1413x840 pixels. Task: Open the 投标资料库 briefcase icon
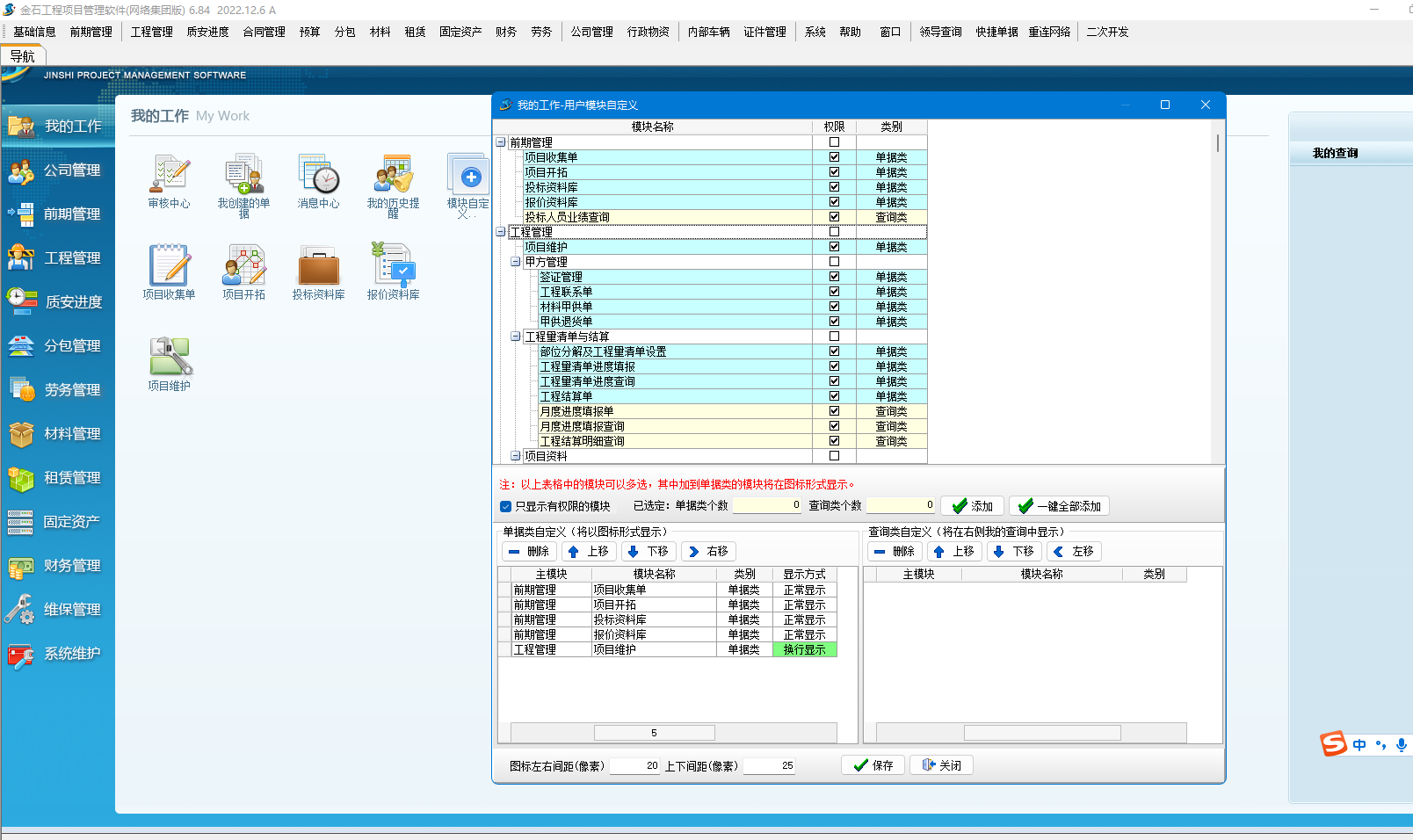(318, 266)
